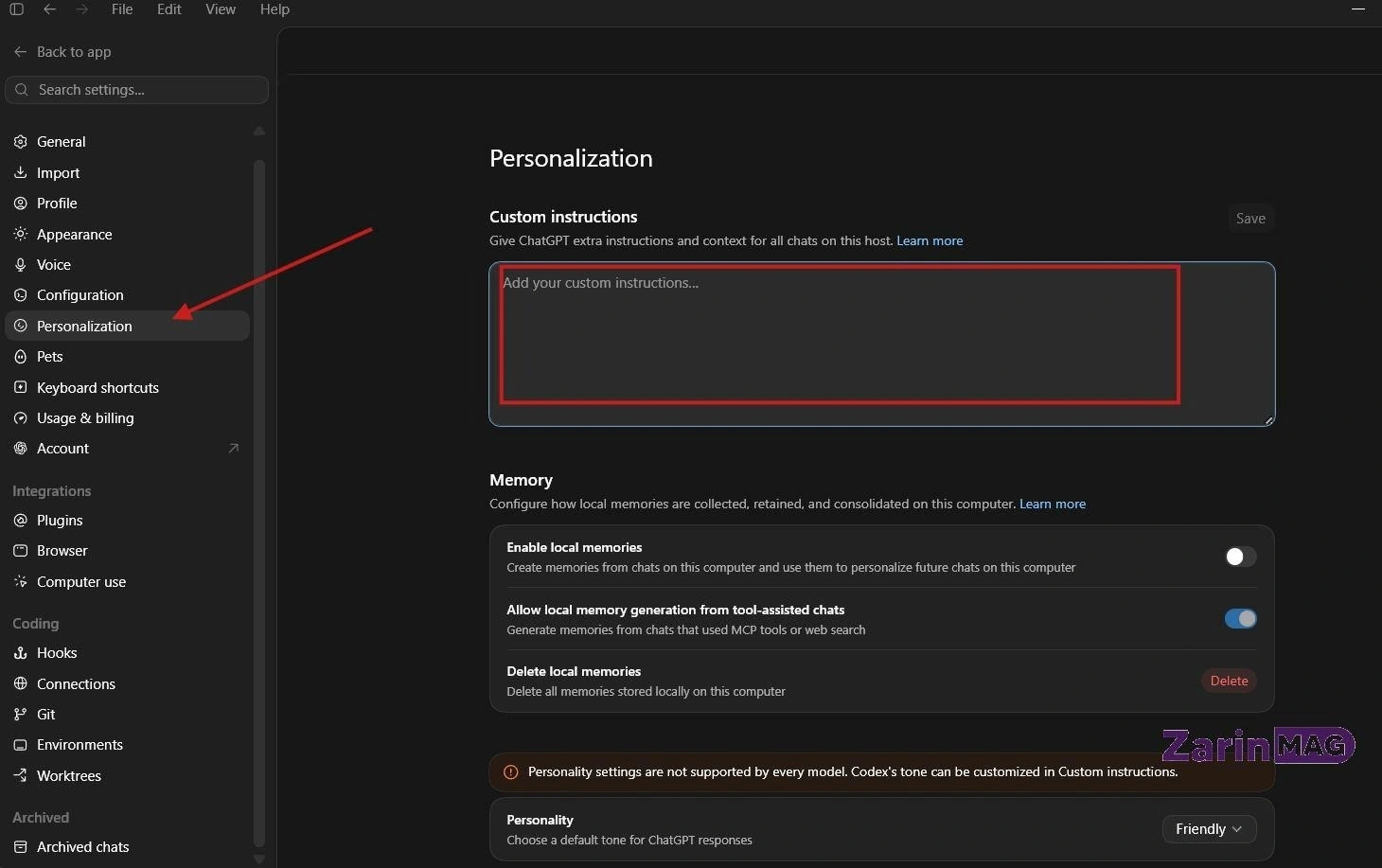The image size is (1382, 868).
Task: Minimize the application window
Action: tap(1358, 9)
